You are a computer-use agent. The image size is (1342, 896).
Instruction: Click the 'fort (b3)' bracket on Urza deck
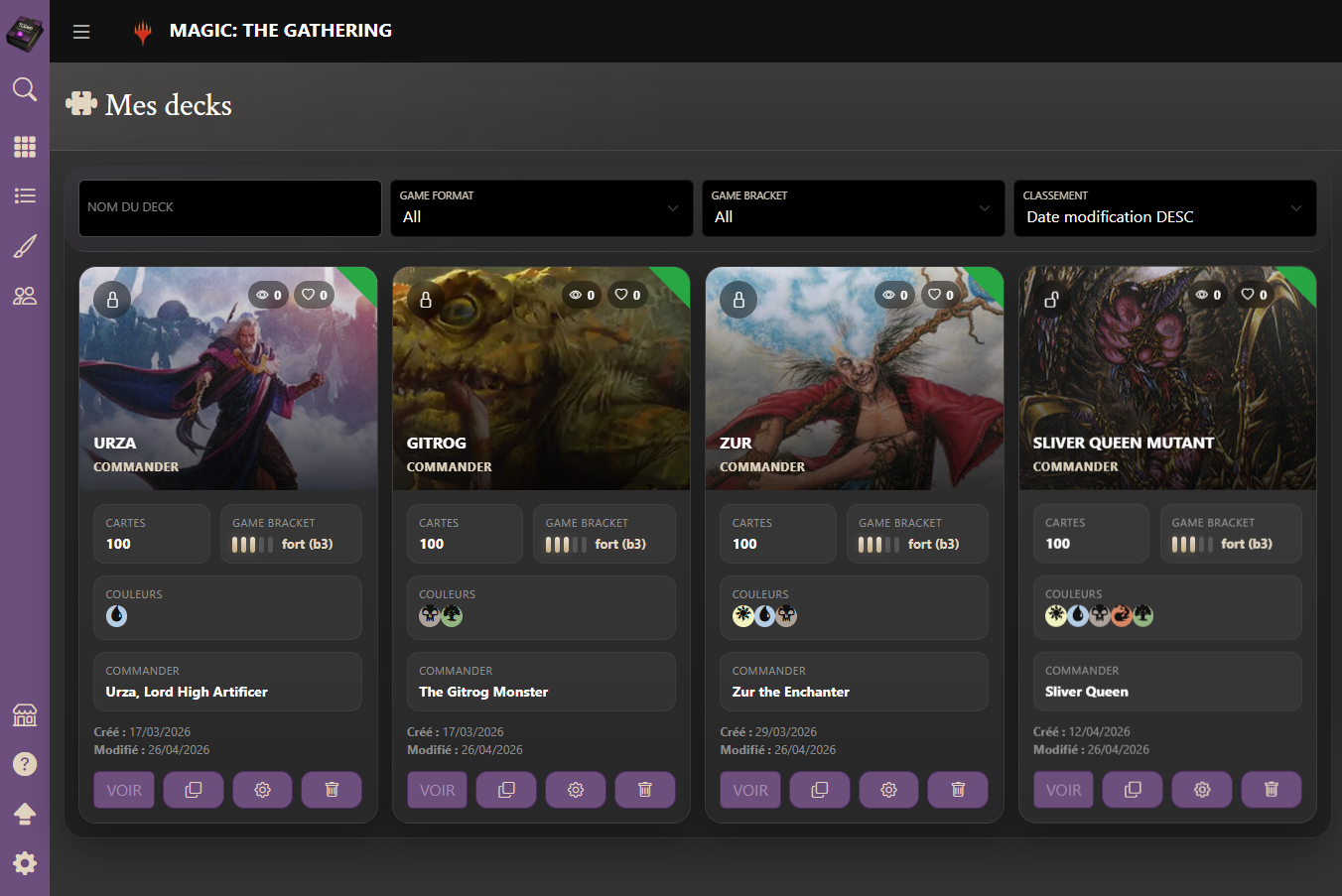pos(308,544)
